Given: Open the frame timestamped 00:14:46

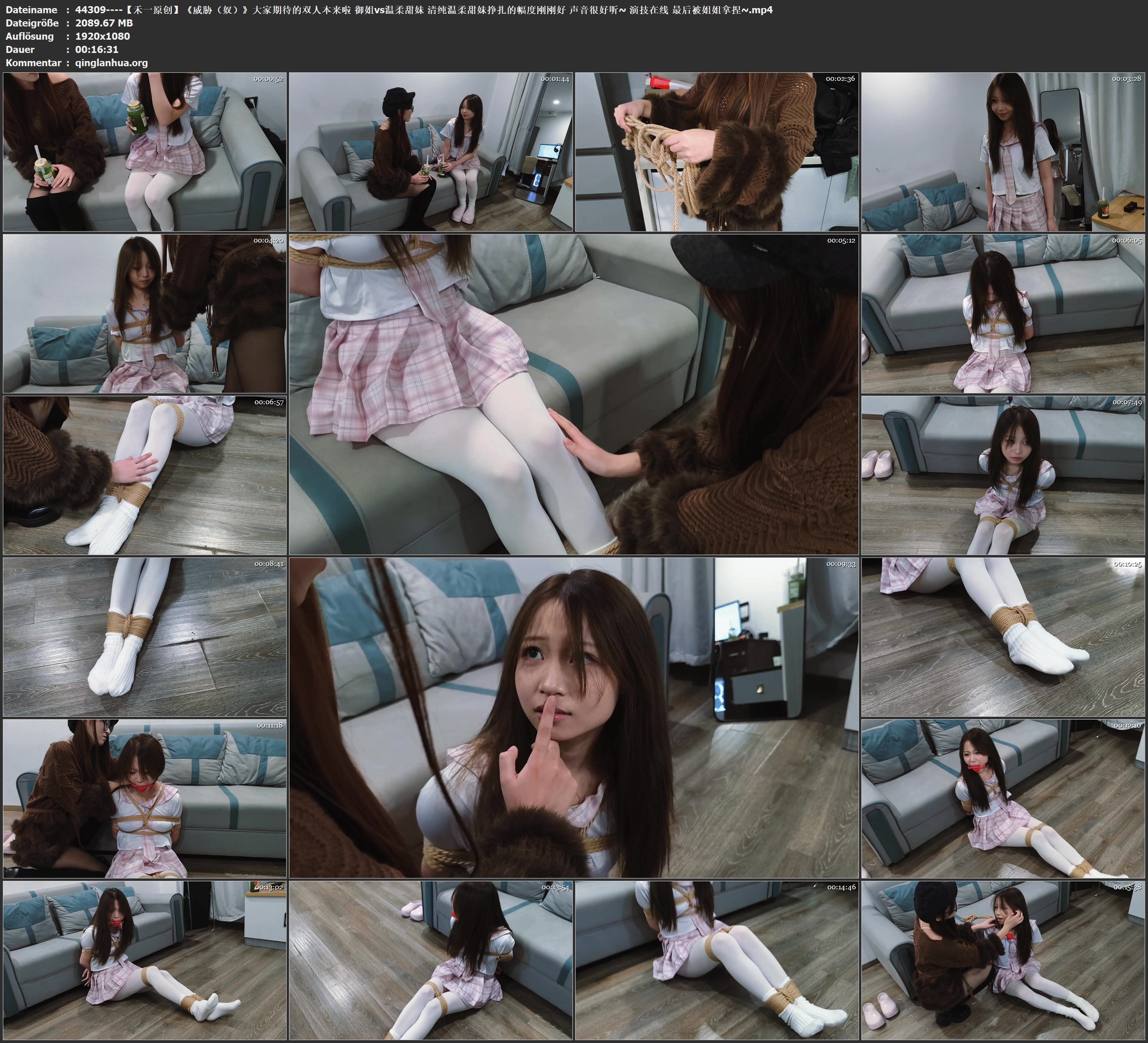Looking at the screenshot, I should coord(716,960).
